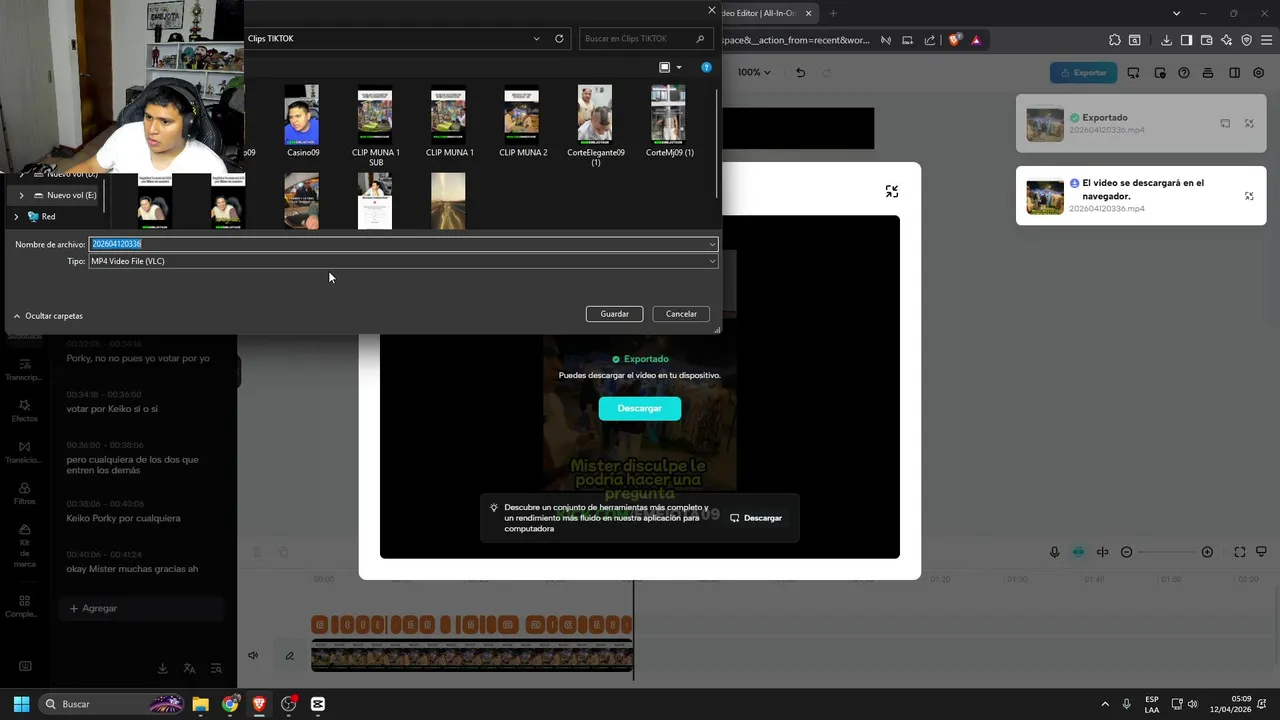The width and height of the screenshot is (1280, 720).
Task: Select the CorteMj09 (1) file
Action: [x=669, y=122]
